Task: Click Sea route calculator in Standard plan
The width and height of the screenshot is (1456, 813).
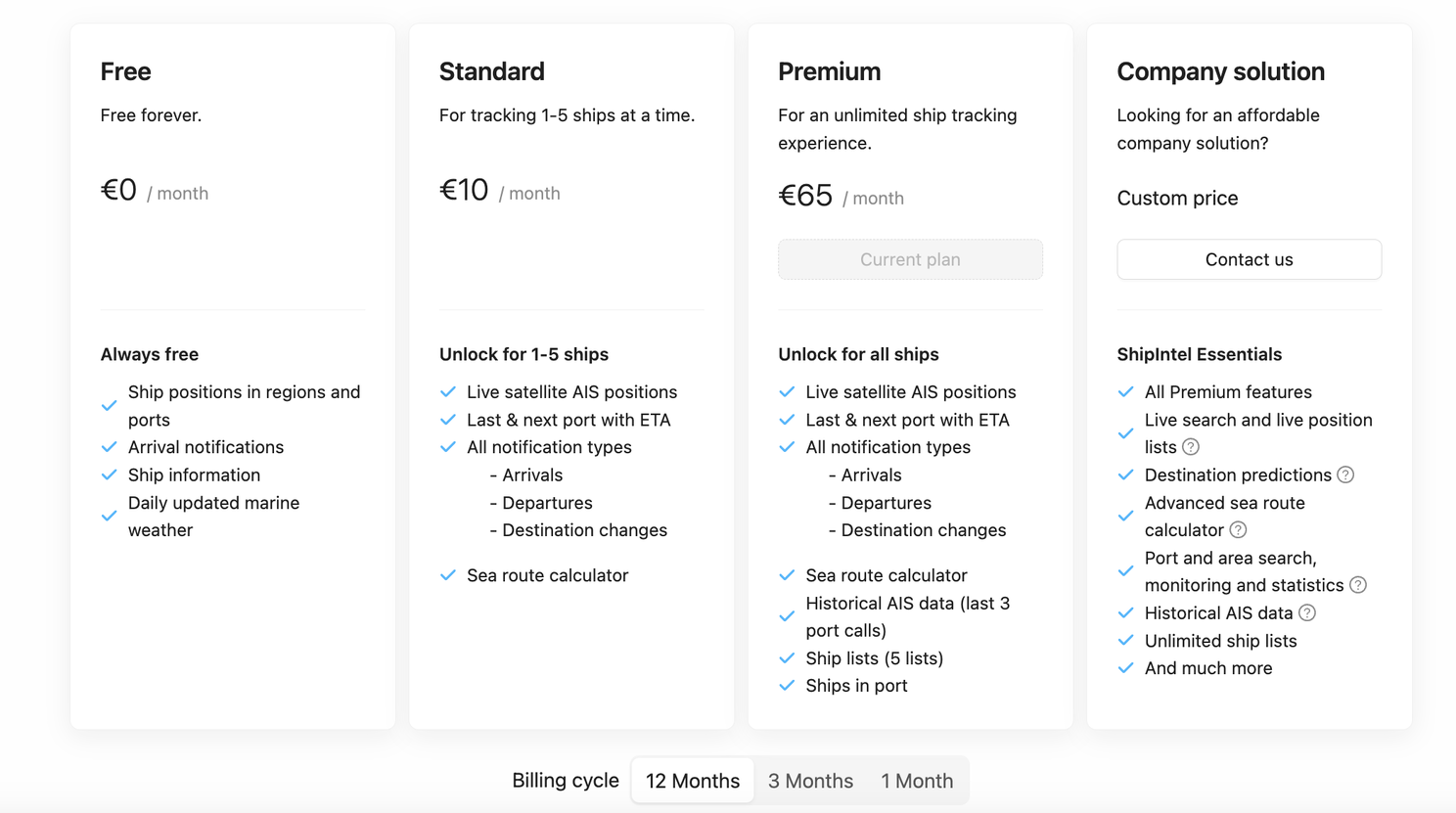Action: pos(547,575)
